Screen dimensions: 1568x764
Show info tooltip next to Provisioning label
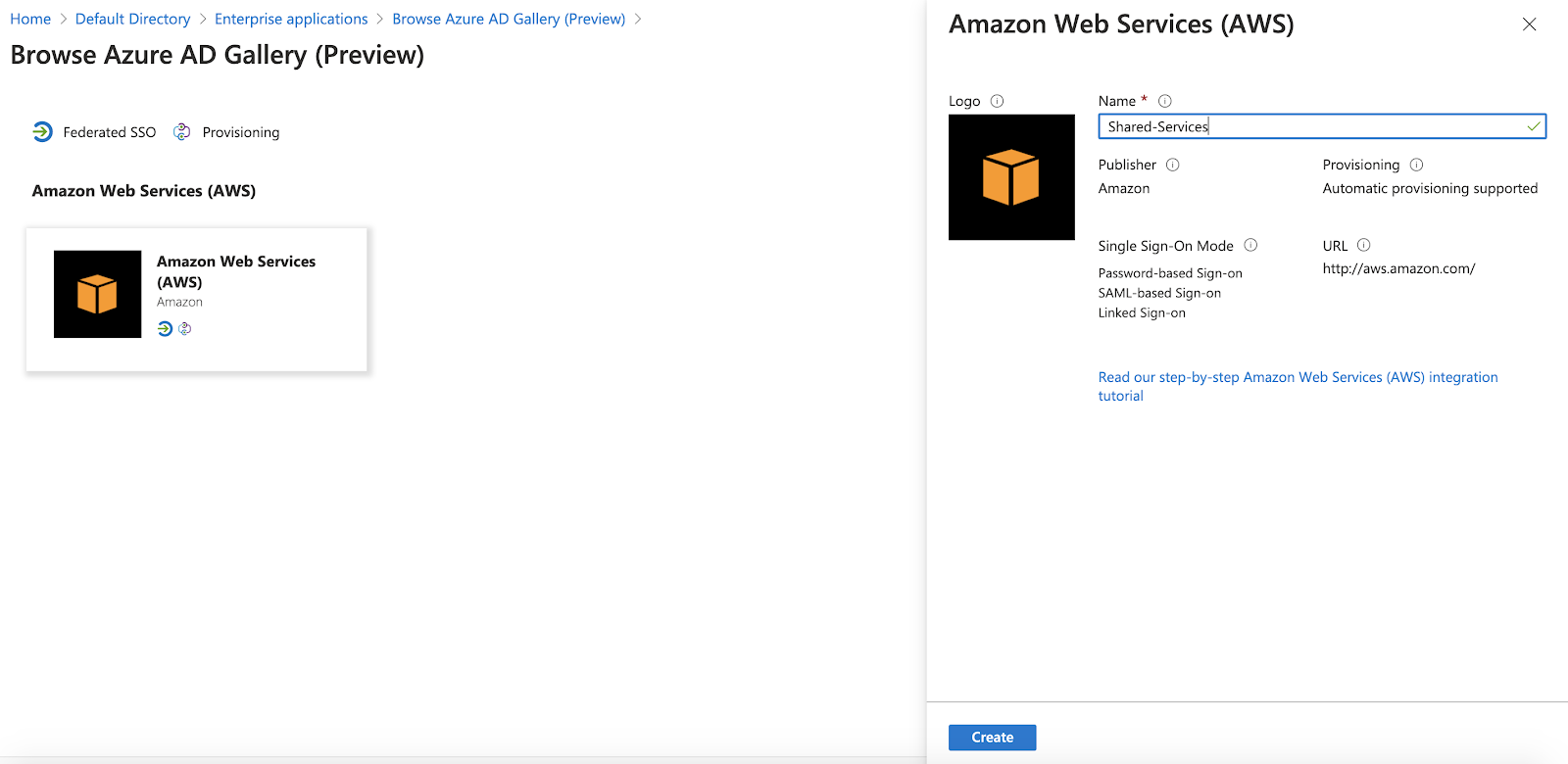click(1416, 165)
